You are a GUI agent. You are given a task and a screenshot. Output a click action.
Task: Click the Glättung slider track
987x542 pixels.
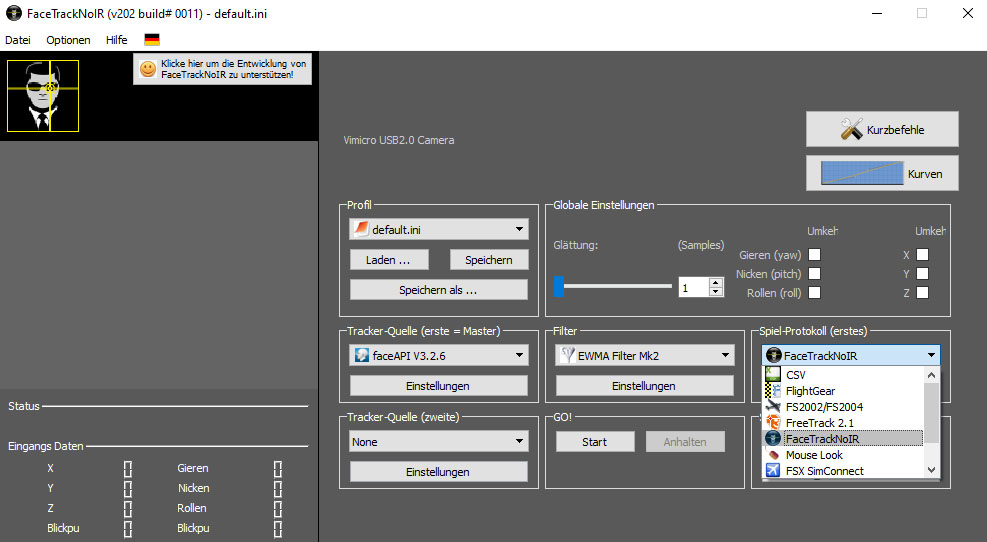613,286
